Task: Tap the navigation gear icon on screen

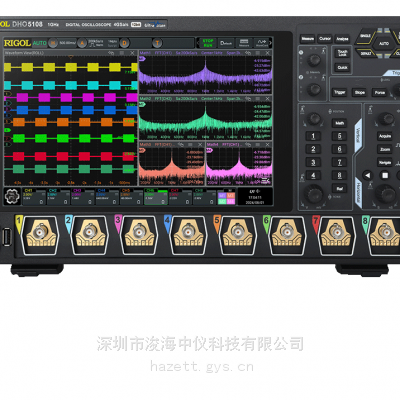Action: tap(12, 197)
